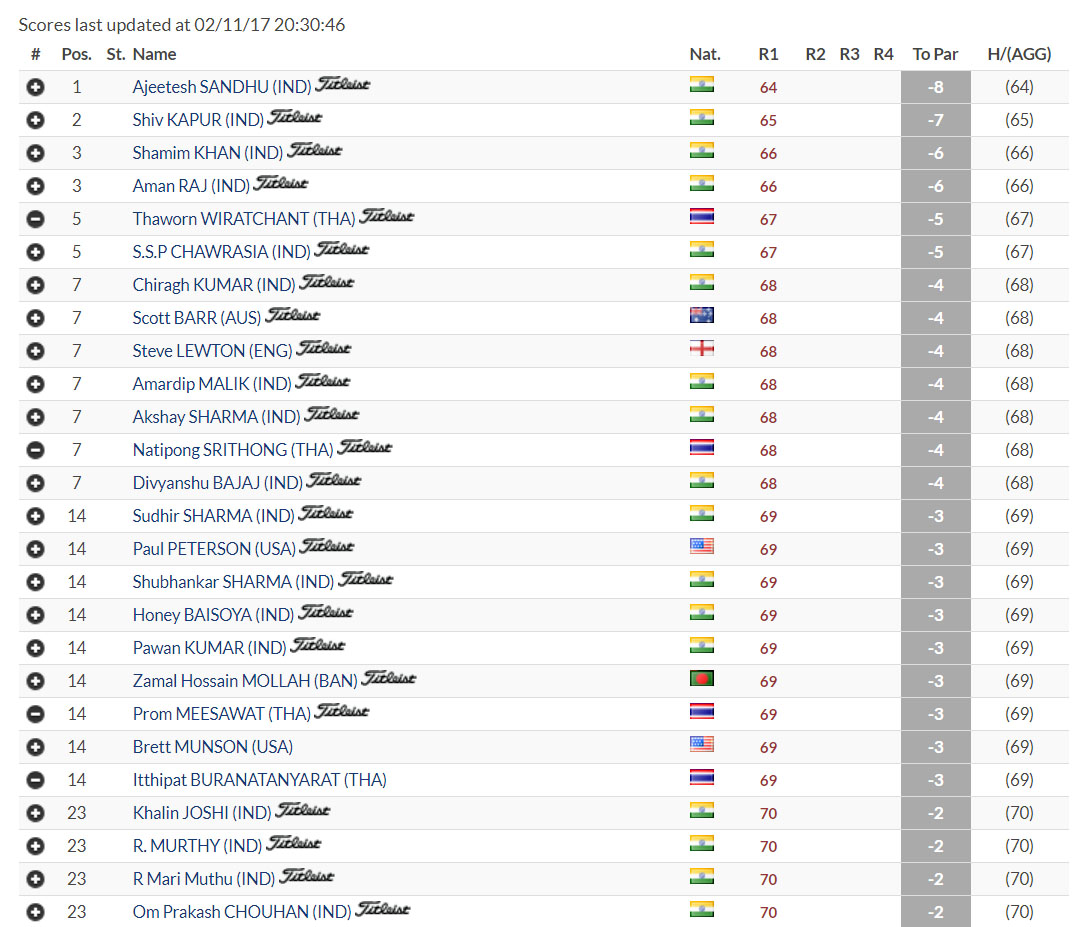Click the R4 column header
The image size is (1083, 927).
(883, 55)
